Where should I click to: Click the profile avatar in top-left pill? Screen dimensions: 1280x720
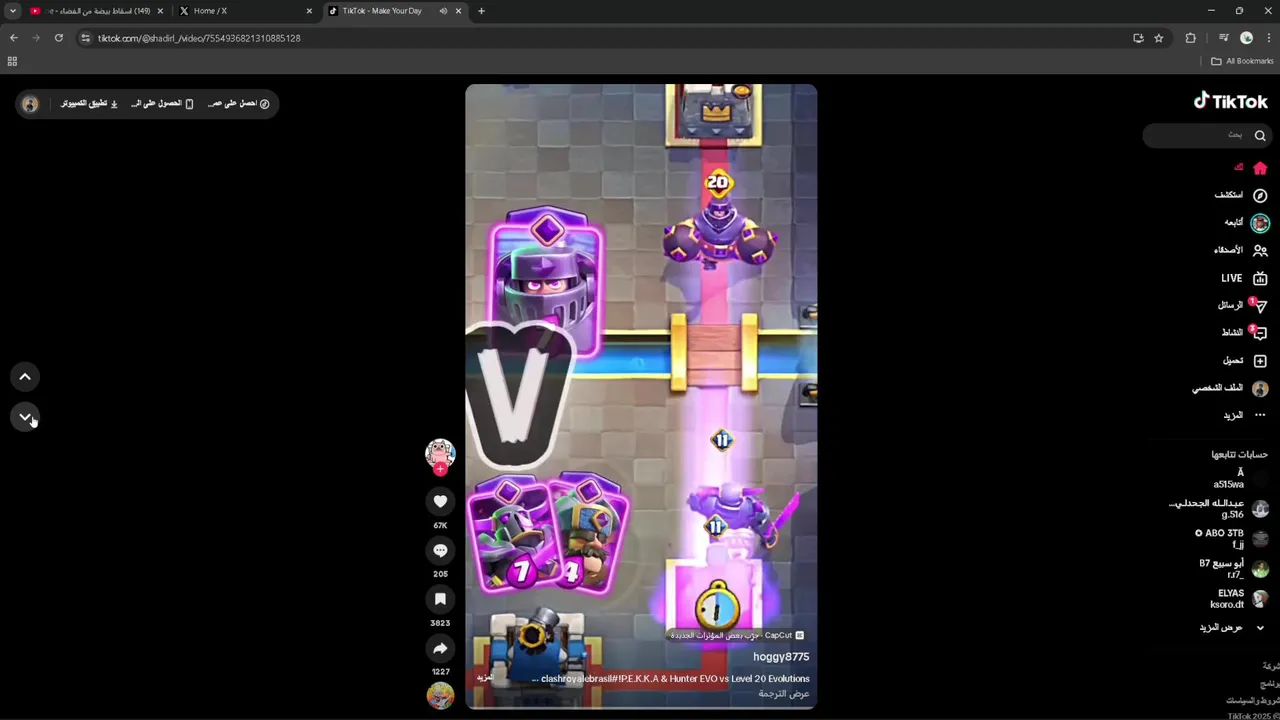(x=30, y=104)
